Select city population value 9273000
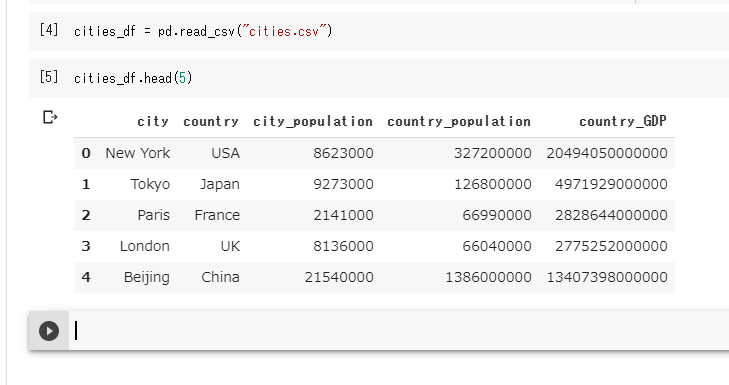Viewport: 729px width, 385px height. tap(343, 184)
